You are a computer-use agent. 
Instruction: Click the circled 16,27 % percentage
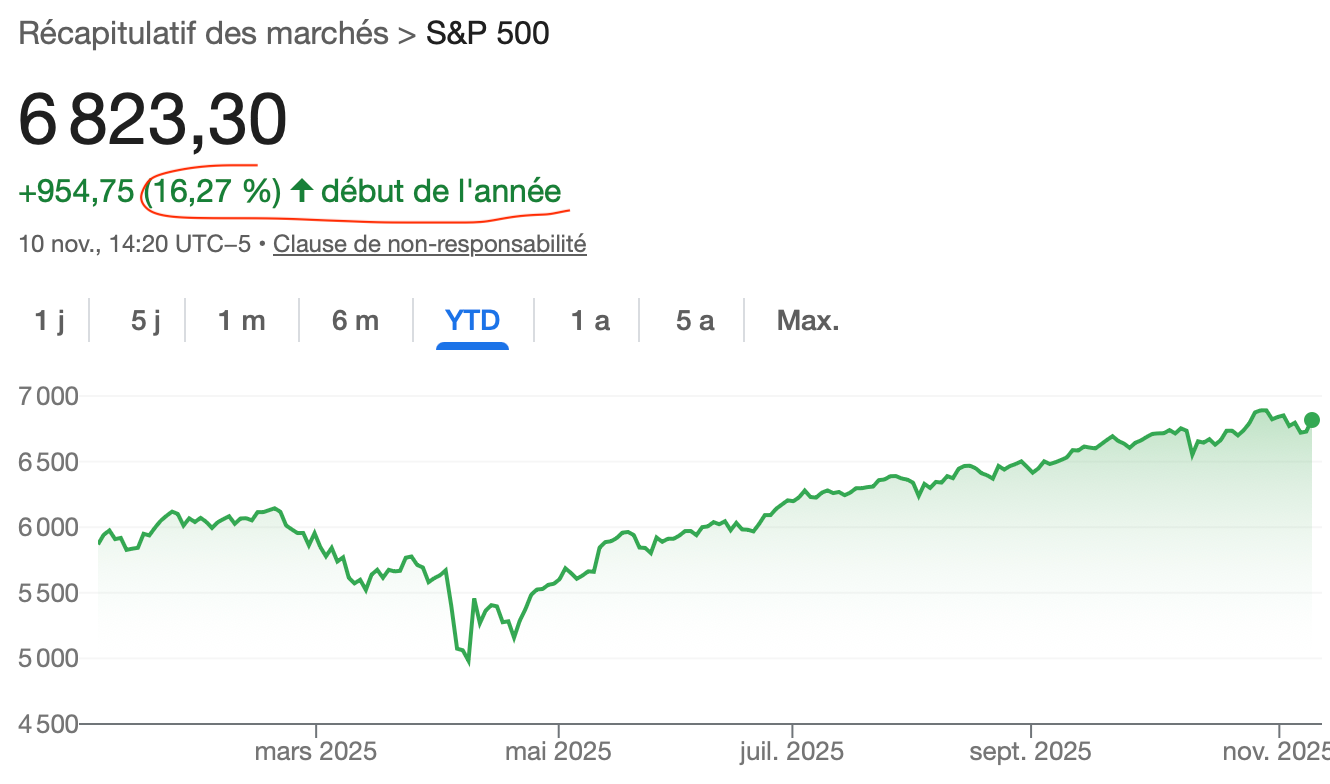(x=212, y=191)
